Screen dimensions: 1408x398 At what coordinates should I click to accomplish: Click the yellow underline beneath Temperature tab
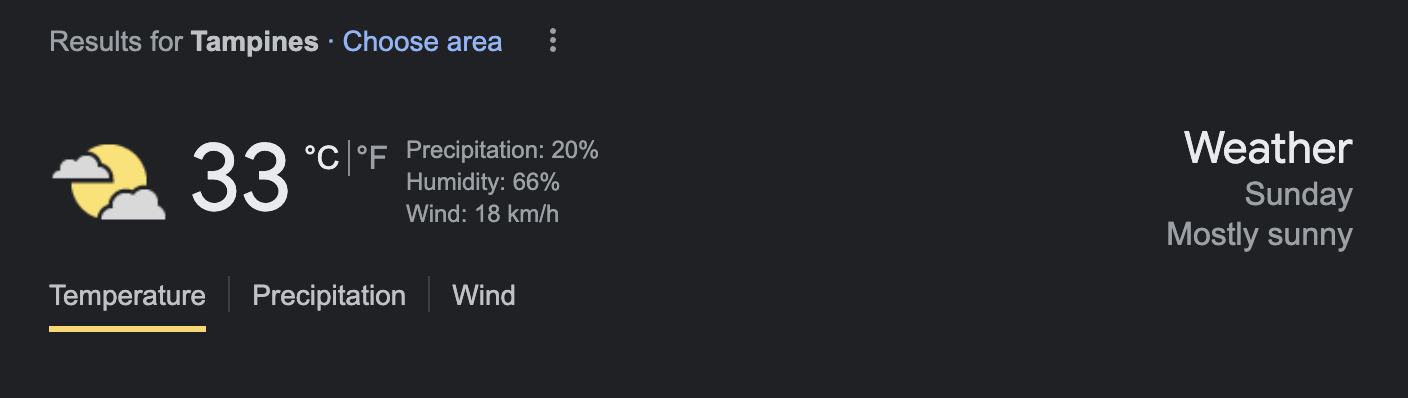tap(127, 328)
